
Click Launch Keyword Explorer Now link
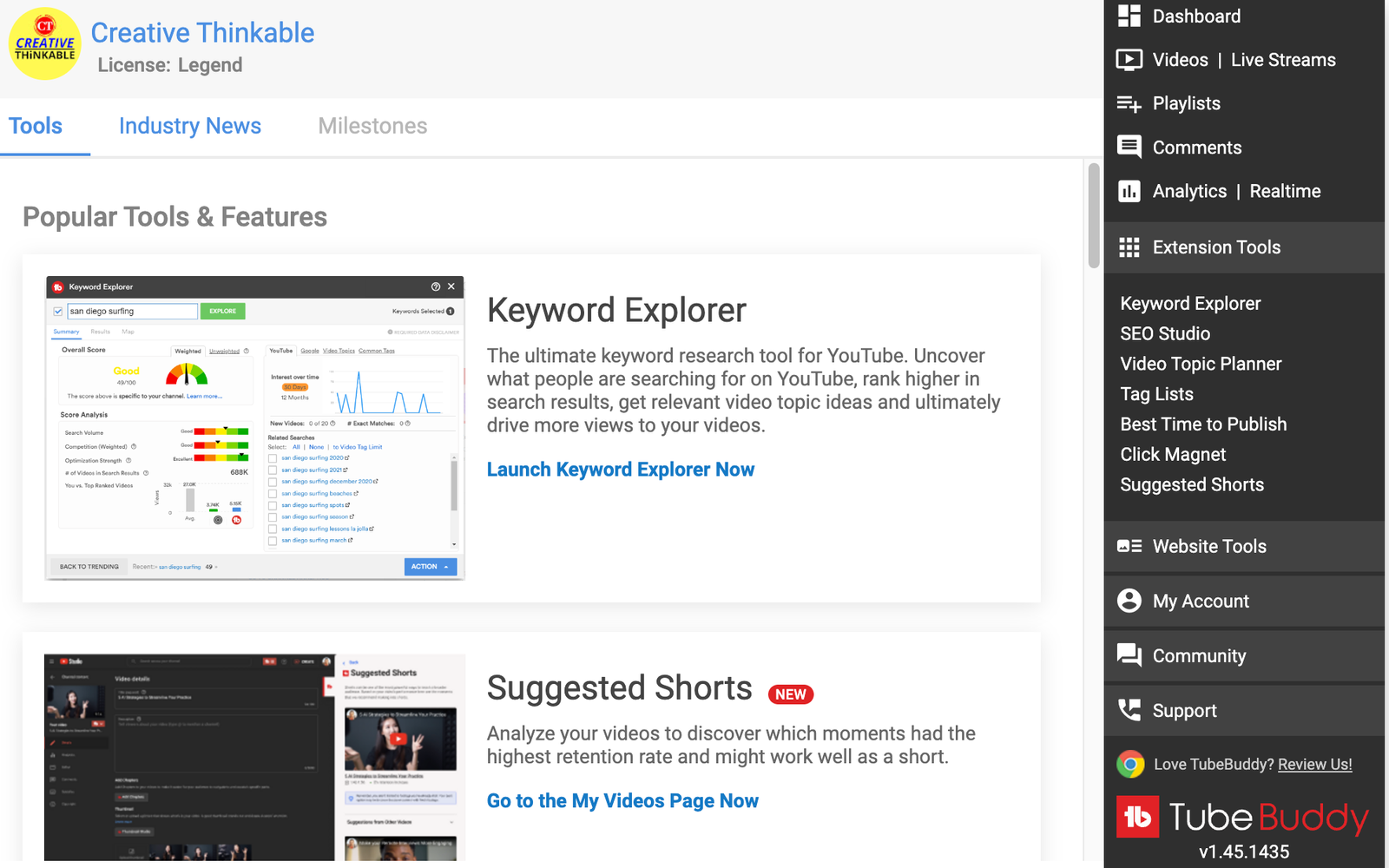pos(621,470)
